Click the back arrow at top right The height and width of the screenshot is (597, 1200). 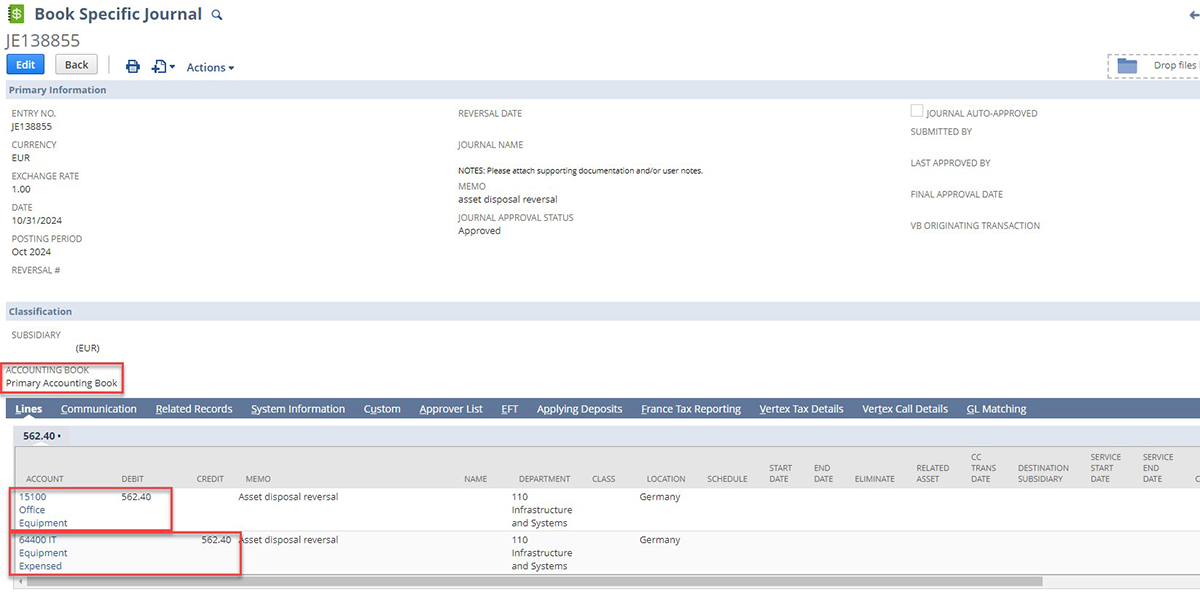1193,15
